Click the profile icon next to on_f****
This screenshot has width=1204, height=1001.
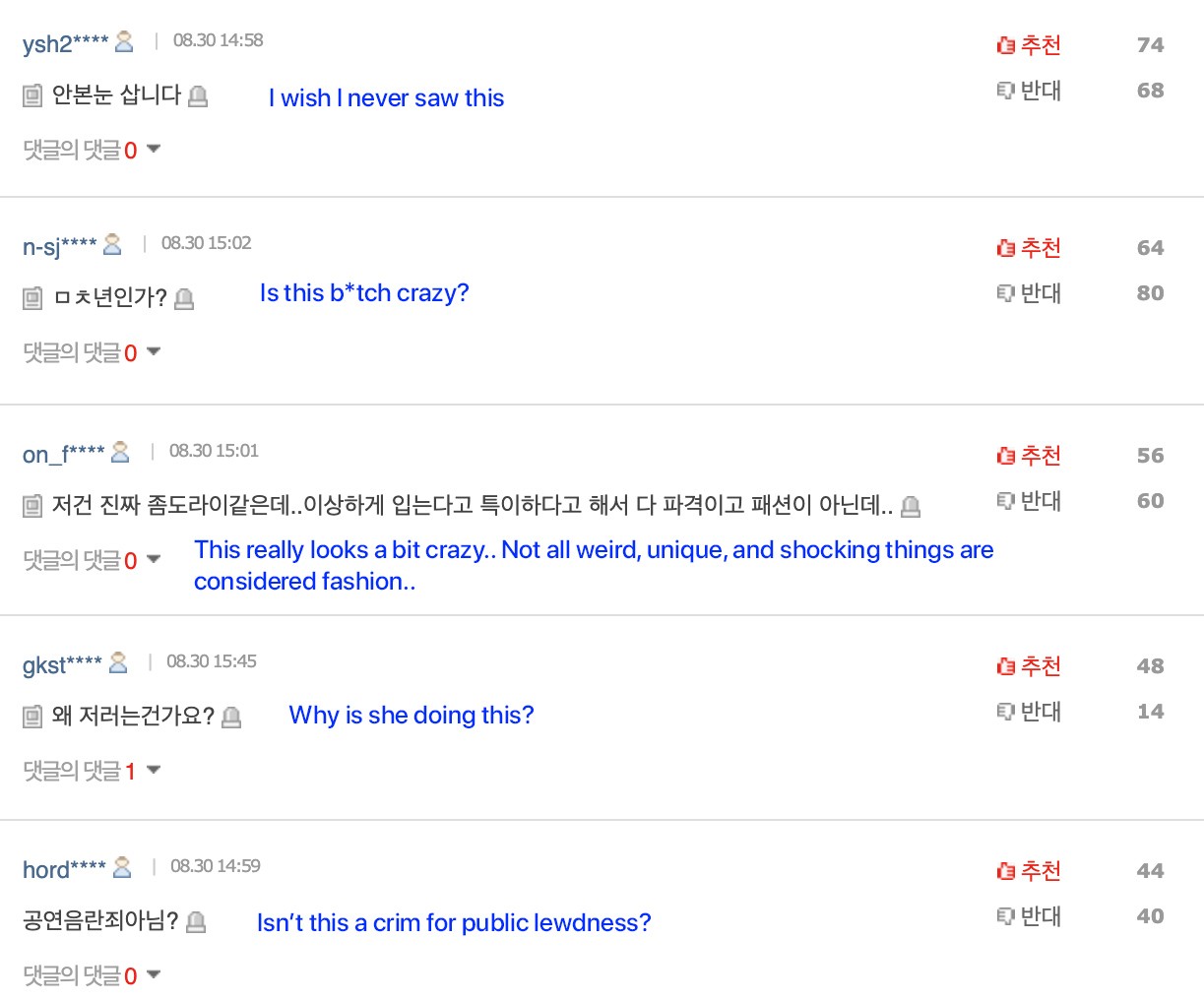click(120, 452)
